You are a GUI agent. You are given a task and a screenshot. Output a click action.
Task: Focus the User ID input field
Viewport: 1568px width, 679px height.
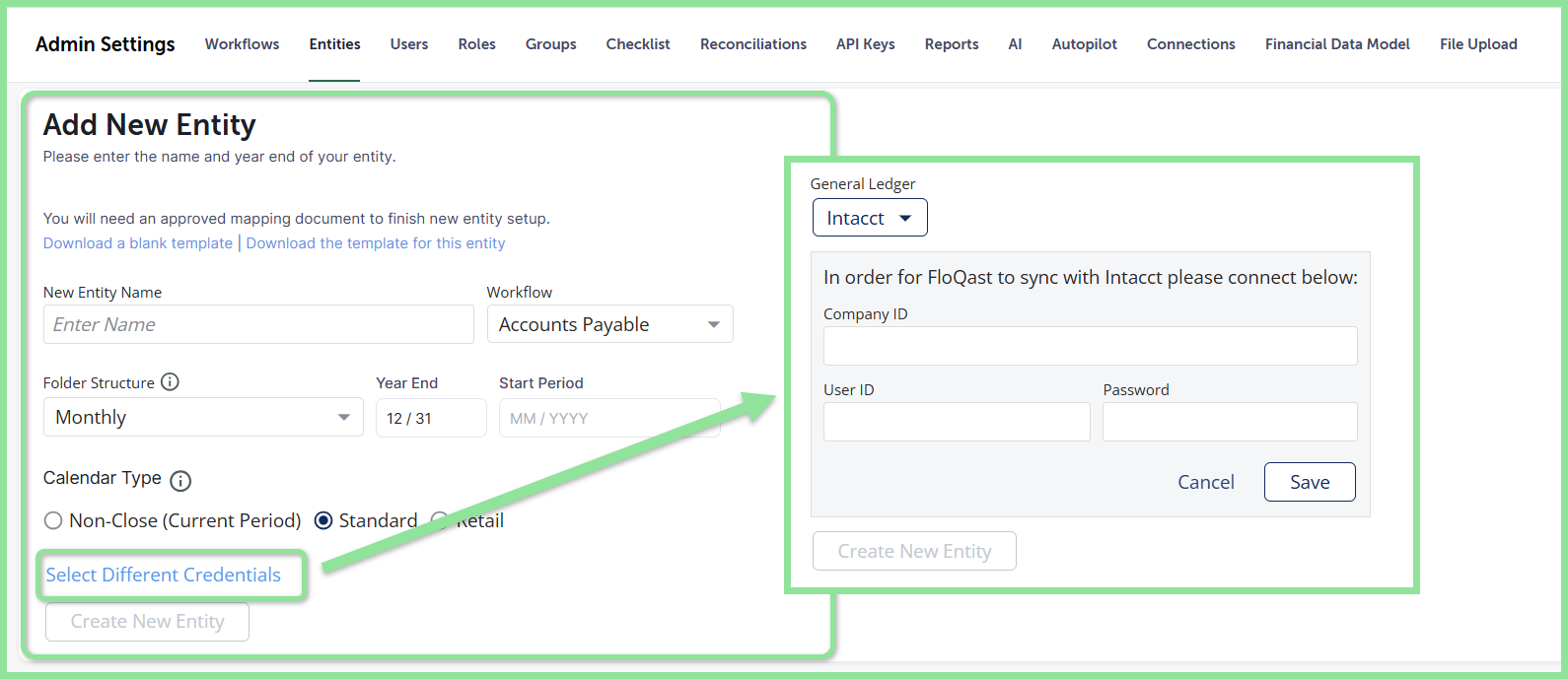tap(957, 422)
